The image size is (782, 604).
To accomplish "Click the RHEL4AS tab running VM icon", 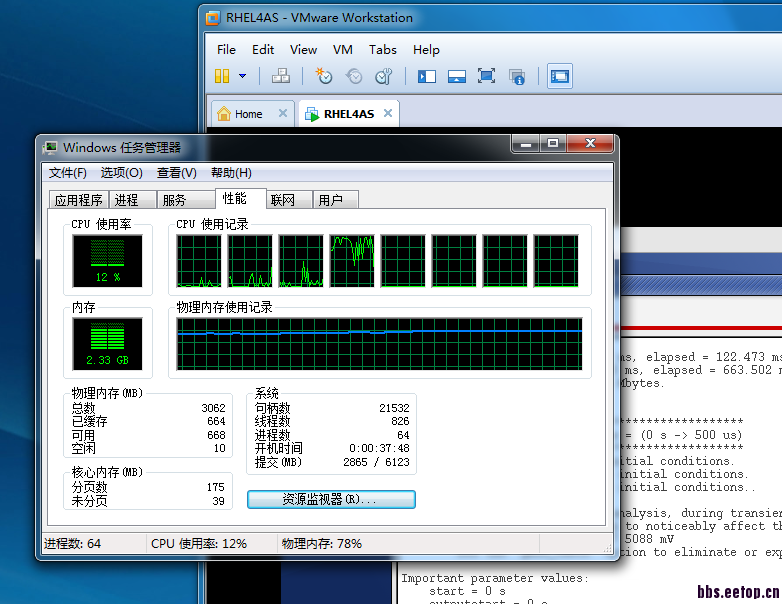I will pyautogui.click(x=312, y=114).
